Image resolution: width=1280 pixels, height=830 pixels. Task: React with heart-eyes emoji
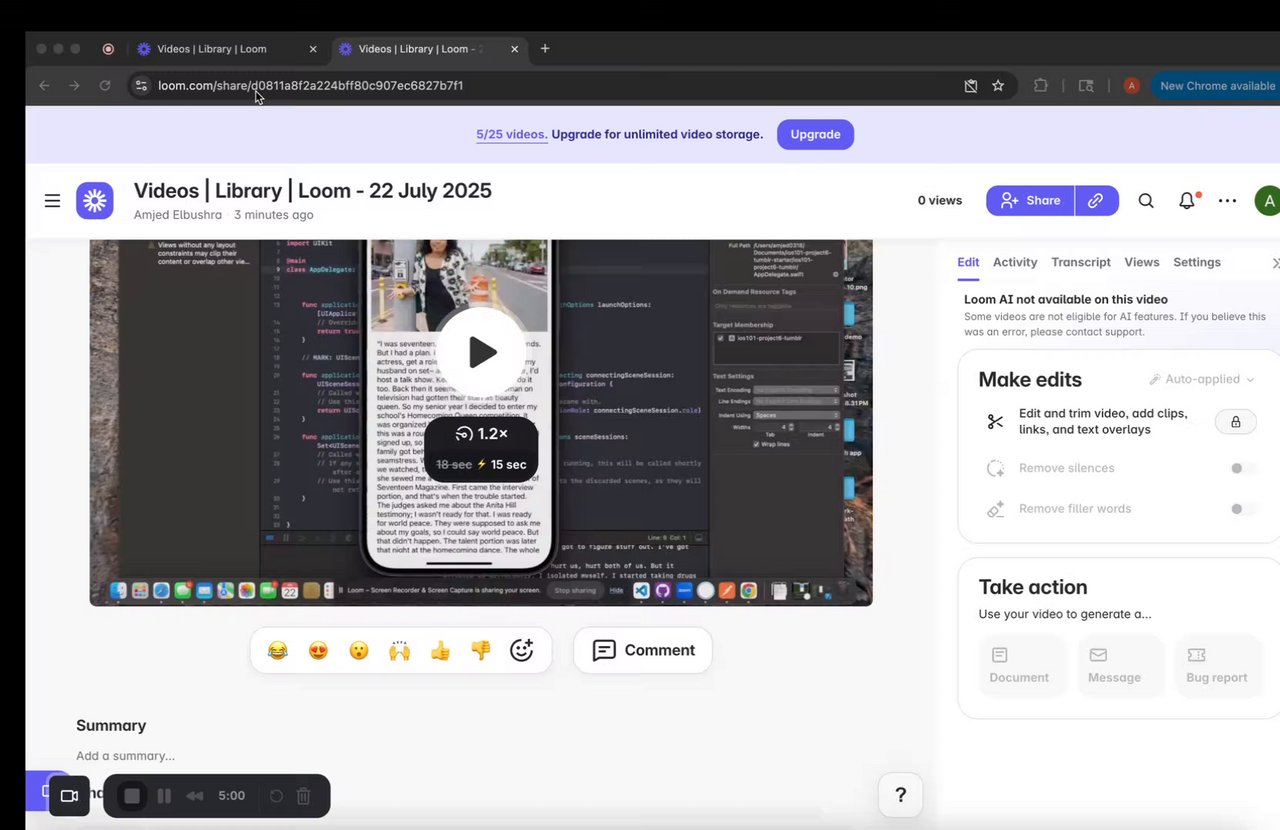[x=318, y=651]
